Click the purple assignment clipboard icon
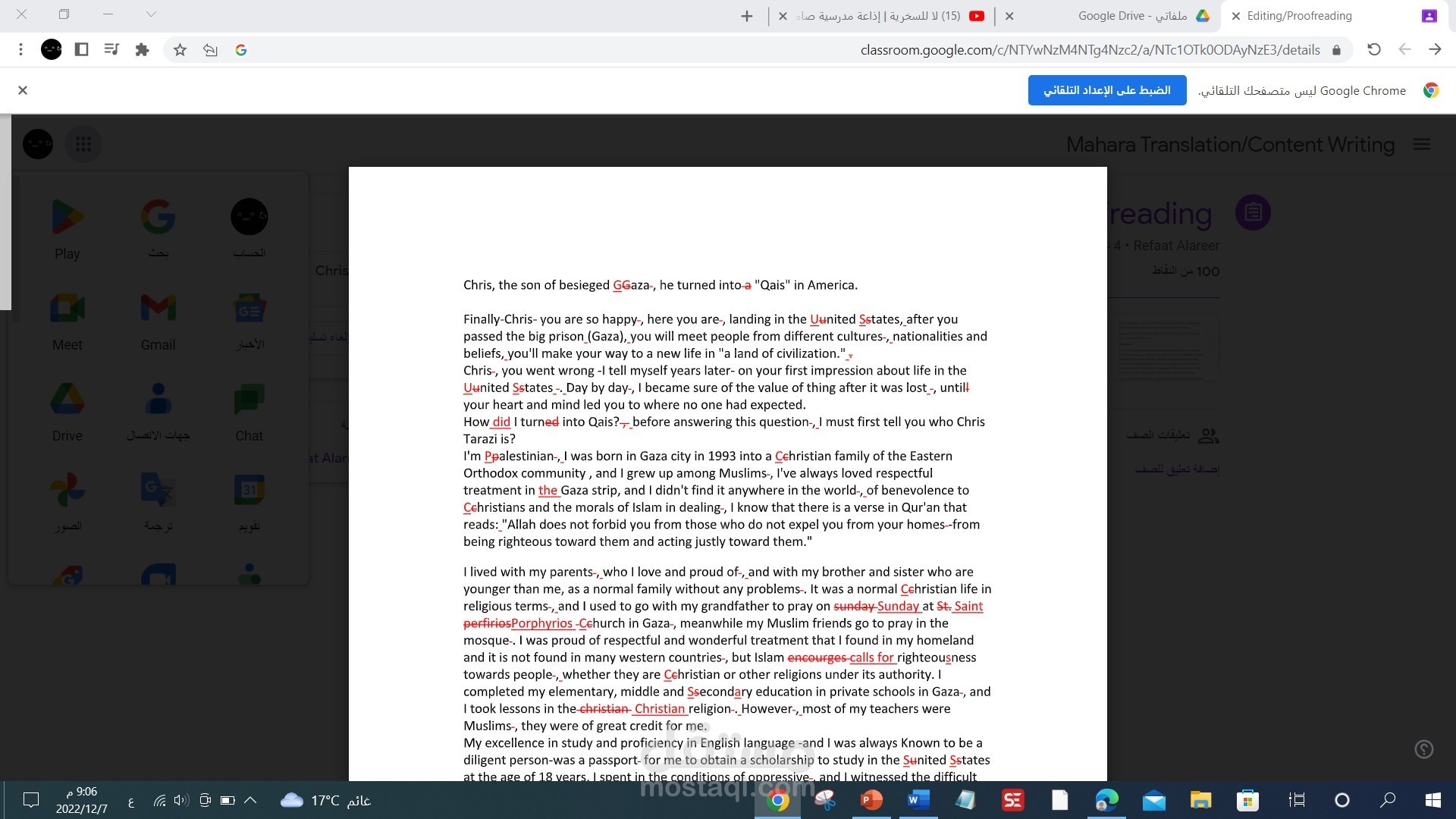The width and height of the screenshot is (1456, 819). [x=1253, y=212]
